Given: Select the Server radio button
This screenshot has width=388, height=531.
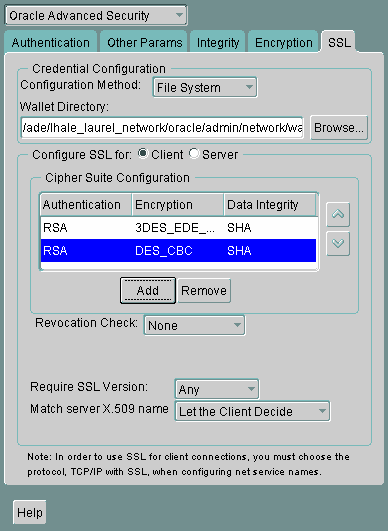Looking at the screenshot, I should pos(194,154).
